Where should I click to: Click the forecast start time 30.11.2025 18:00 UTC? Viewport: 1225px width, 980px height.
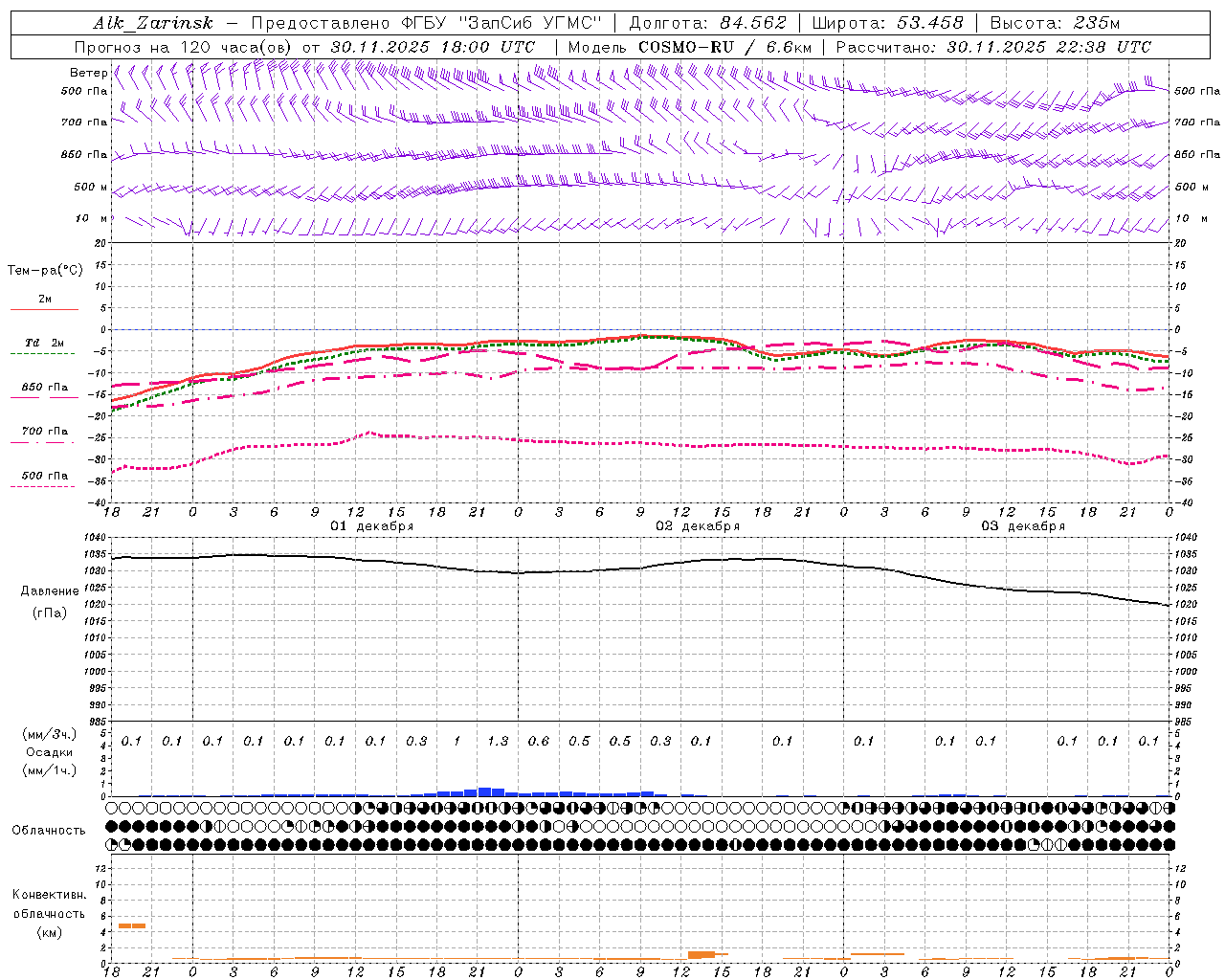(433, 47)
